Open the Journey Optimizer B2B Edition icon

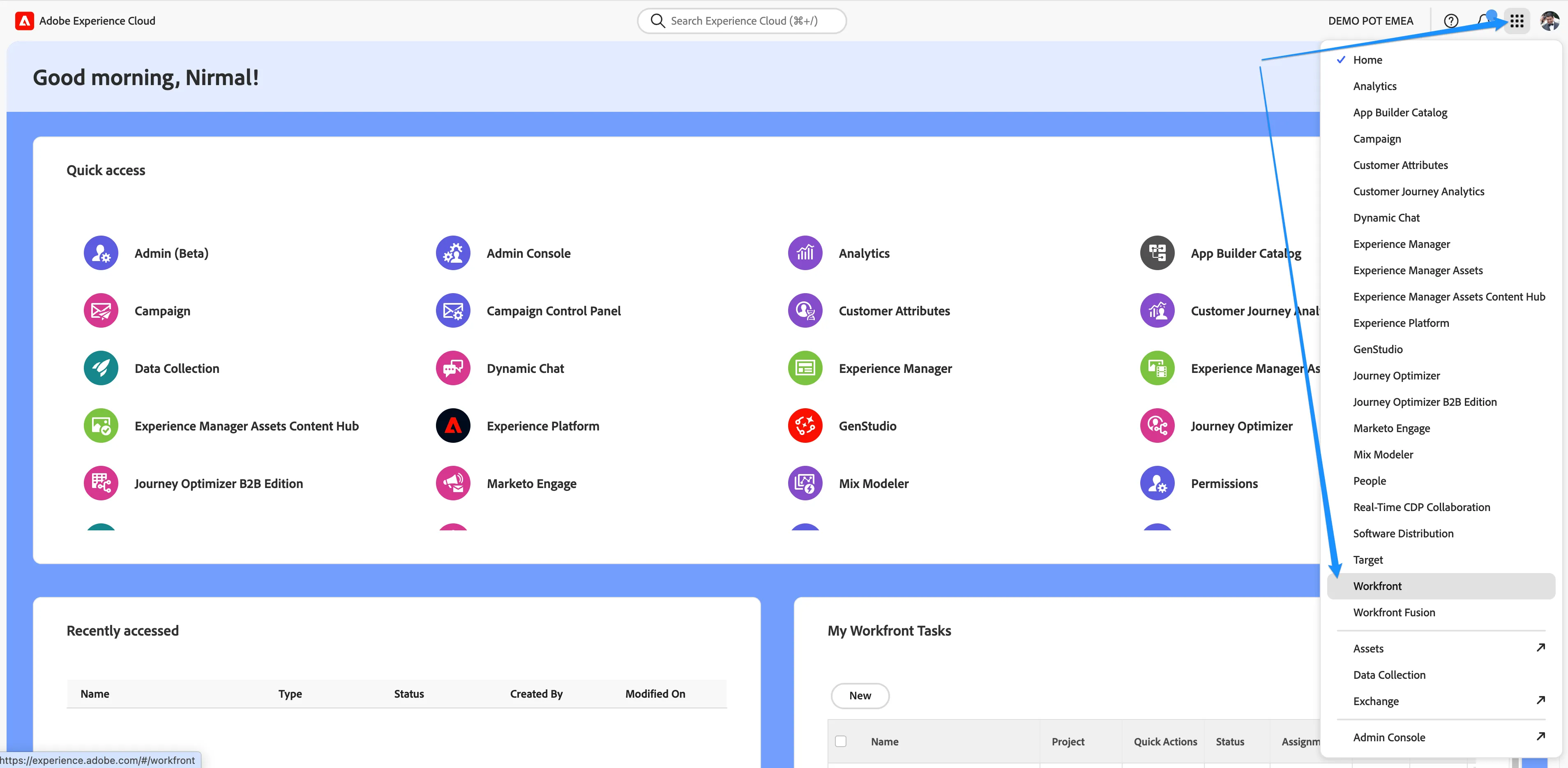(x=100, y=483)
